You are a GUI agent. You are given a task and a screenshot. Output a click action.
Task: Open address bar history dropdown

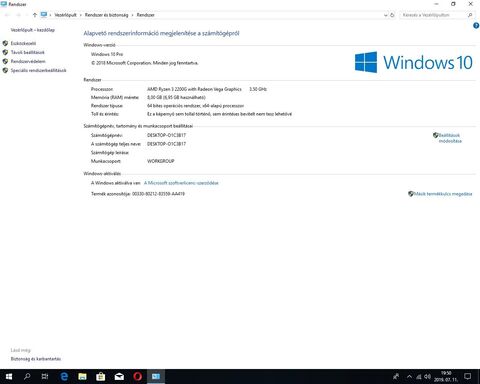(x=386, y=15)
